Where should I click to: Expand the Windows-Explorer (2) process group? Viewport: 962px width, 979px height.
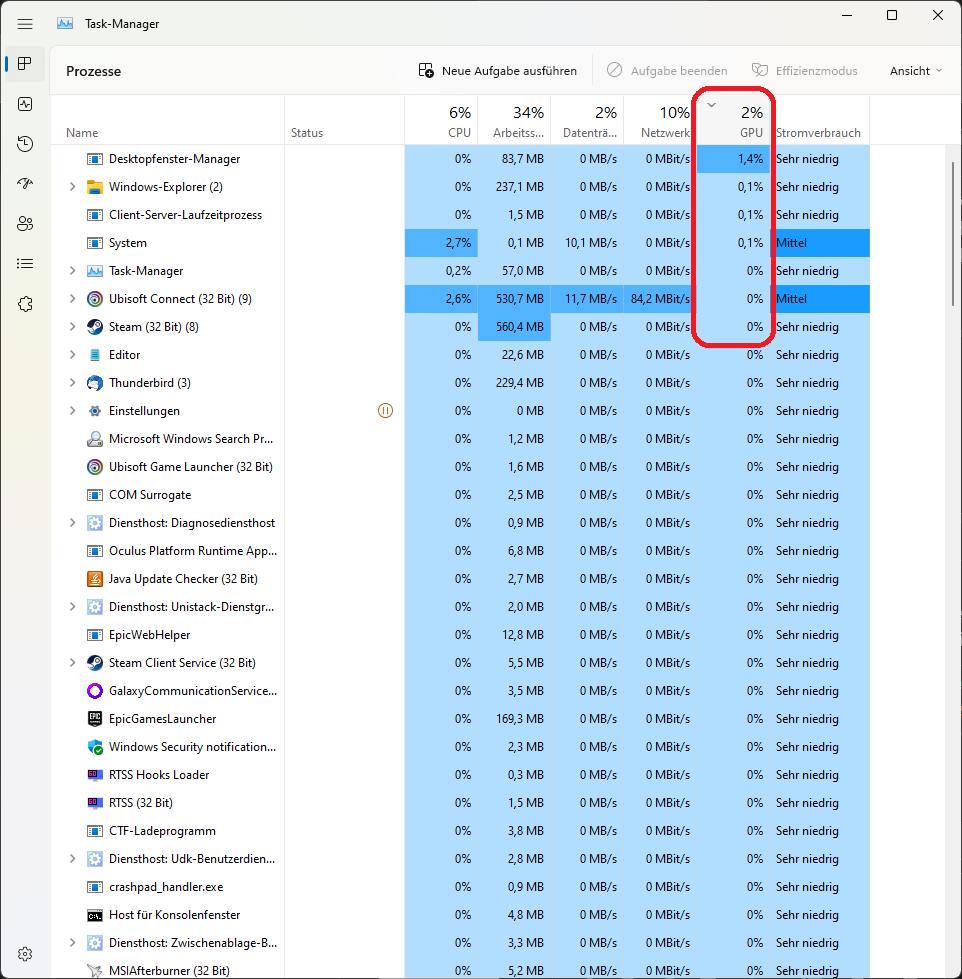pyautogui.click(x=72, y=187)
